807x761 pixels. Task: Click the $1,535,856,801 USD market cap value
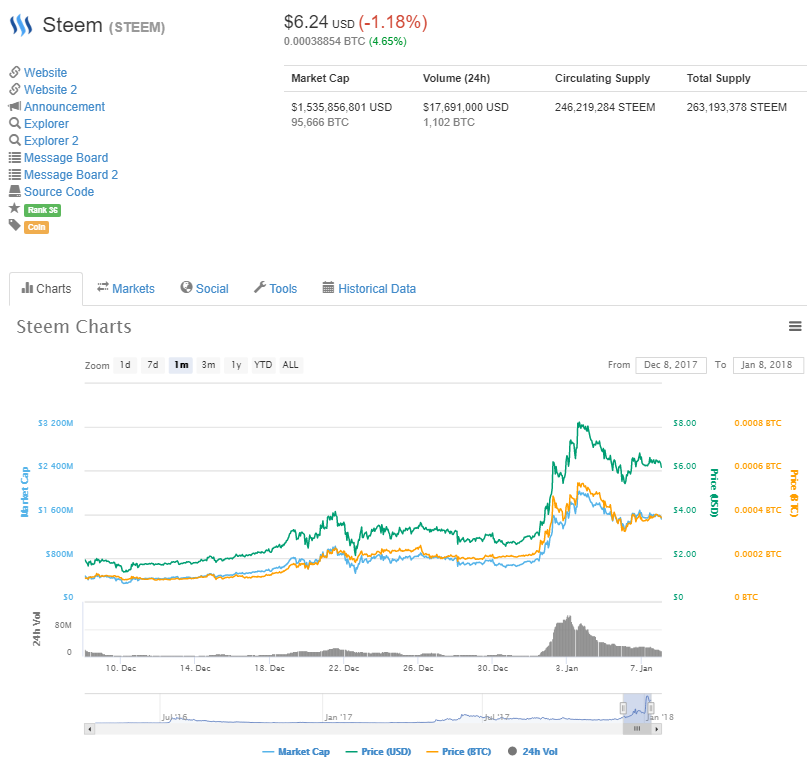click(x=342, y=107)
